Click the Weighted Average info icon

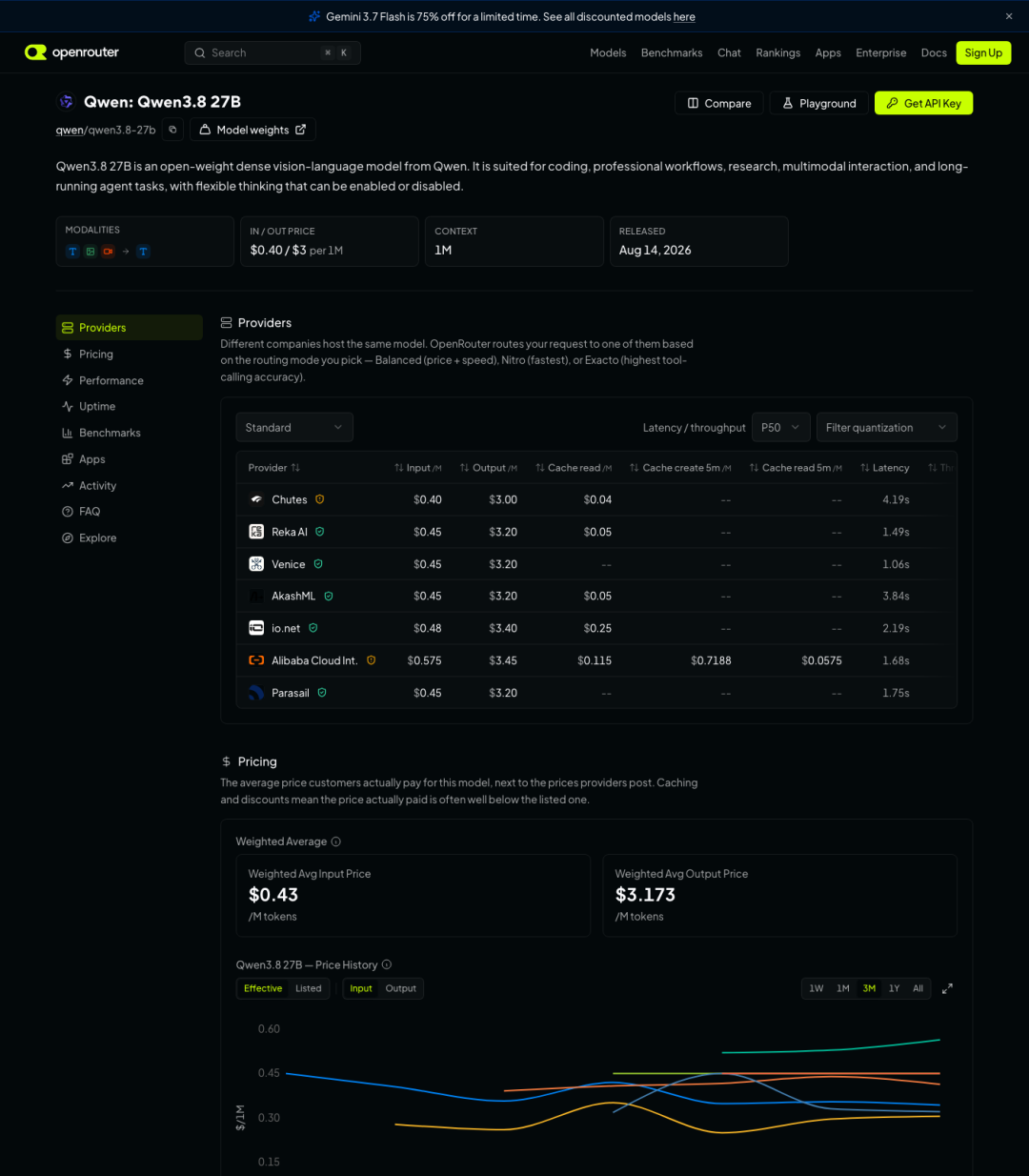click(x=336, y=841)
